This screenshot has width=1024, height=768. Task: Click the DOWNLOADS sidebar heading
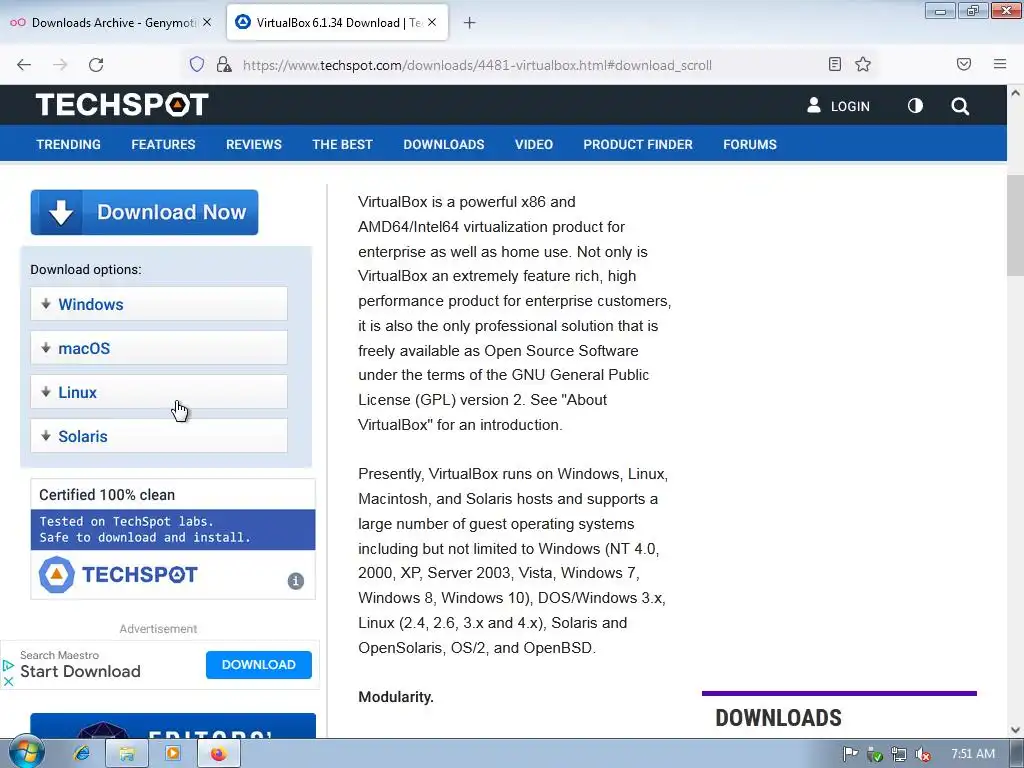tap(778, 718)
